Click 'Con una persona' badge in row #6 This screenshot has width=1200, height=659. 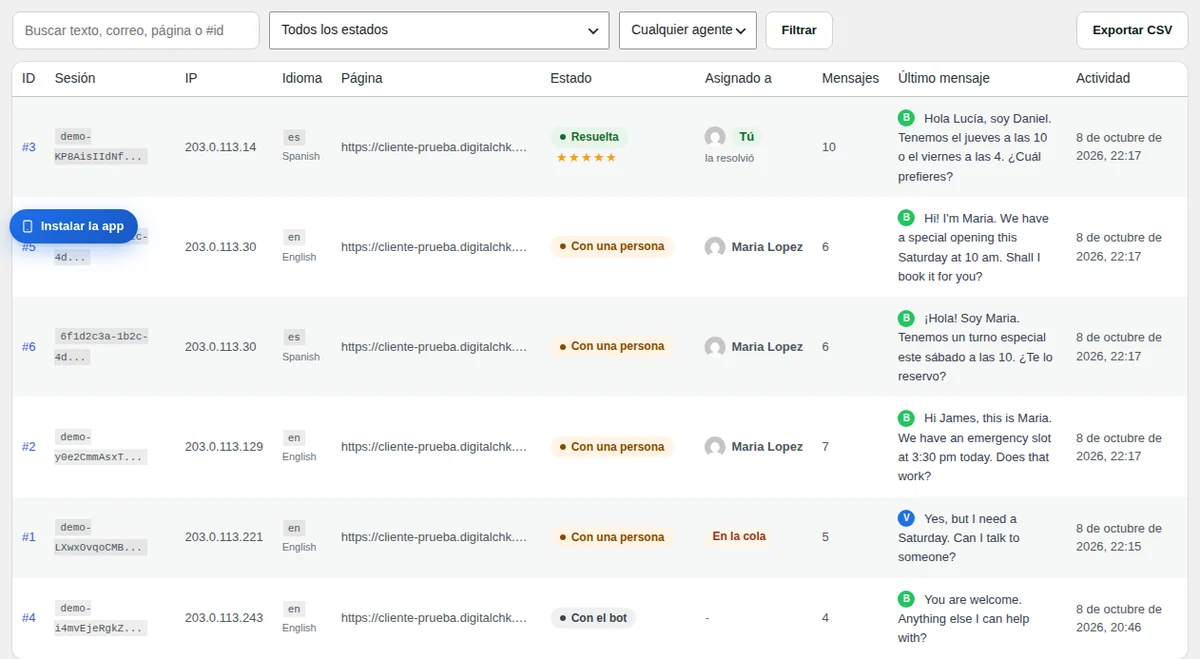612,347
